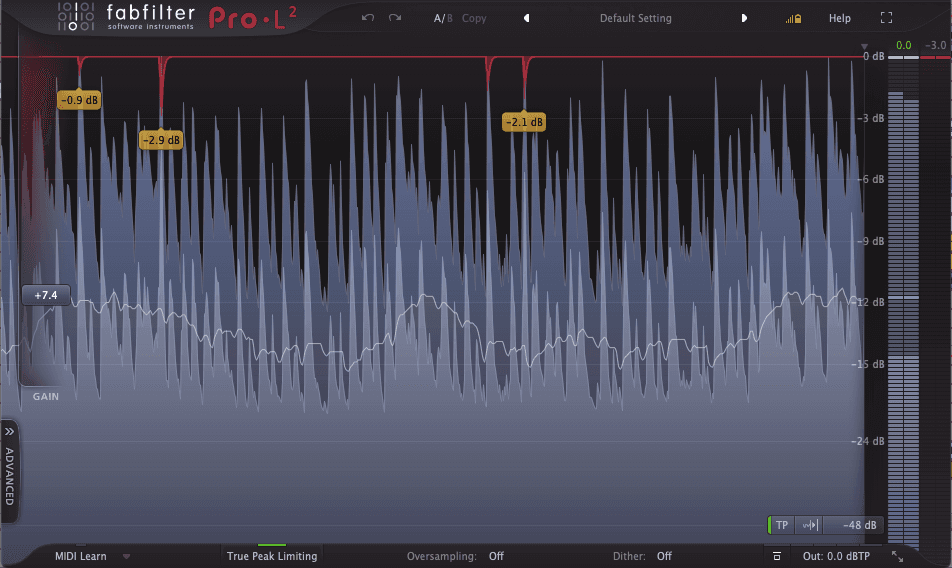Open the Help menu
Viewport: 952px width, 568px height.
click(x=840, y=18)
